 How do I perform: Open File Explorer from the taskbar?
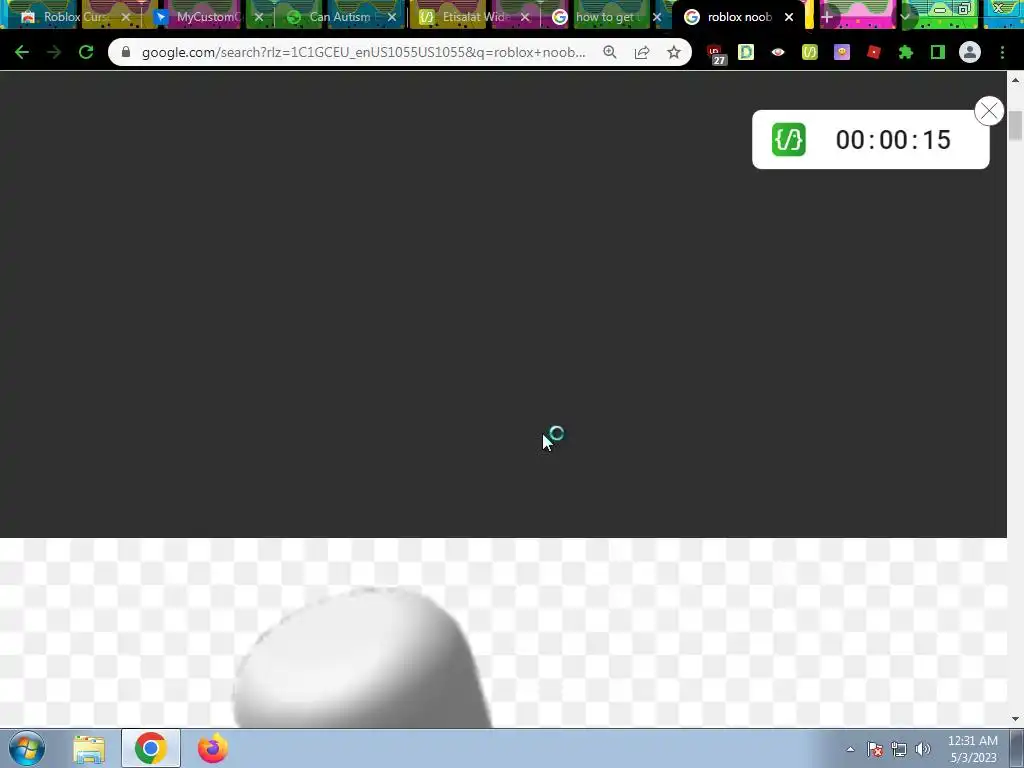pos(89,748)
